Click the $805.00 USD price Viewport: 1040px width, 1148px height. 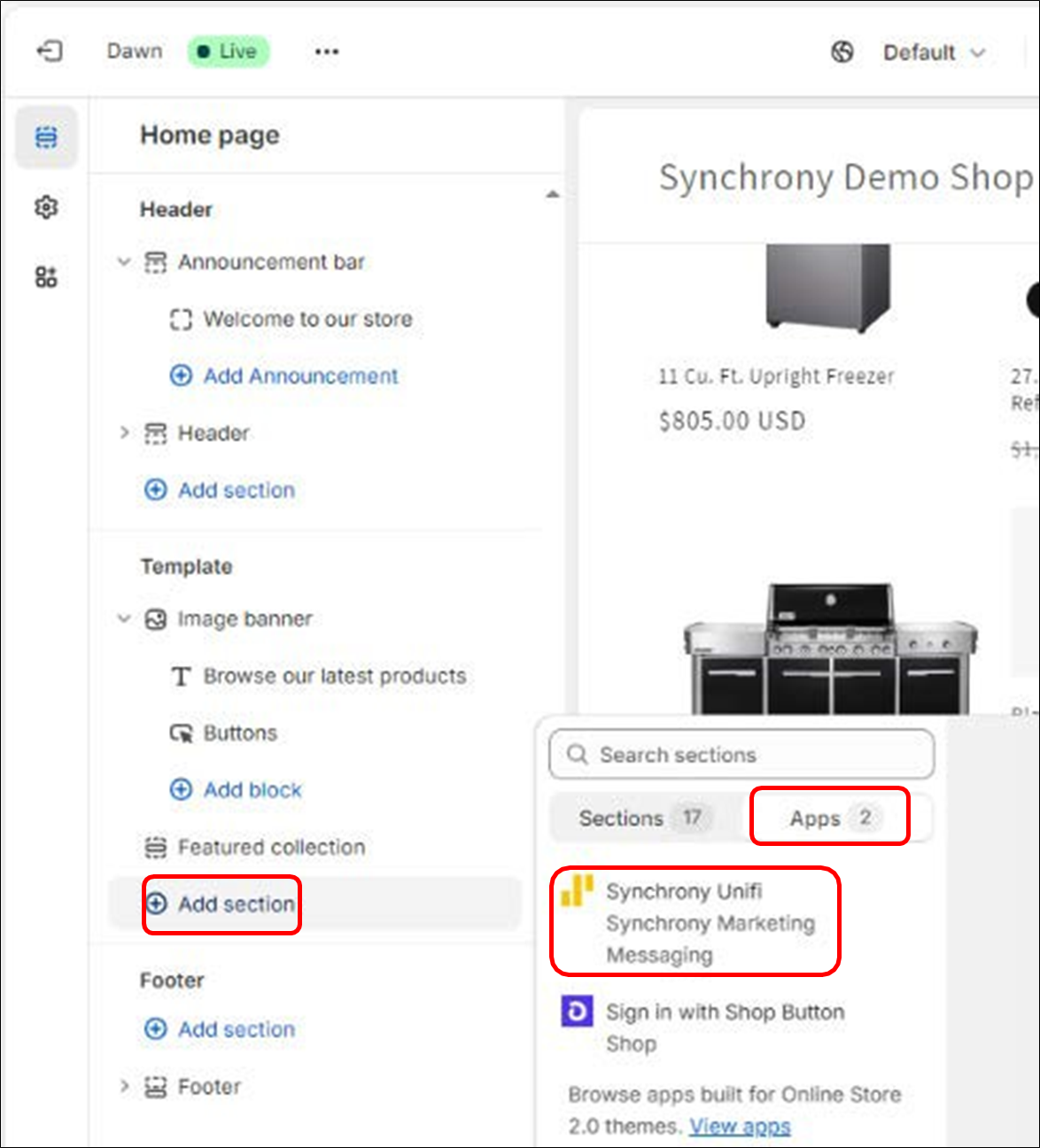[733, 421]
